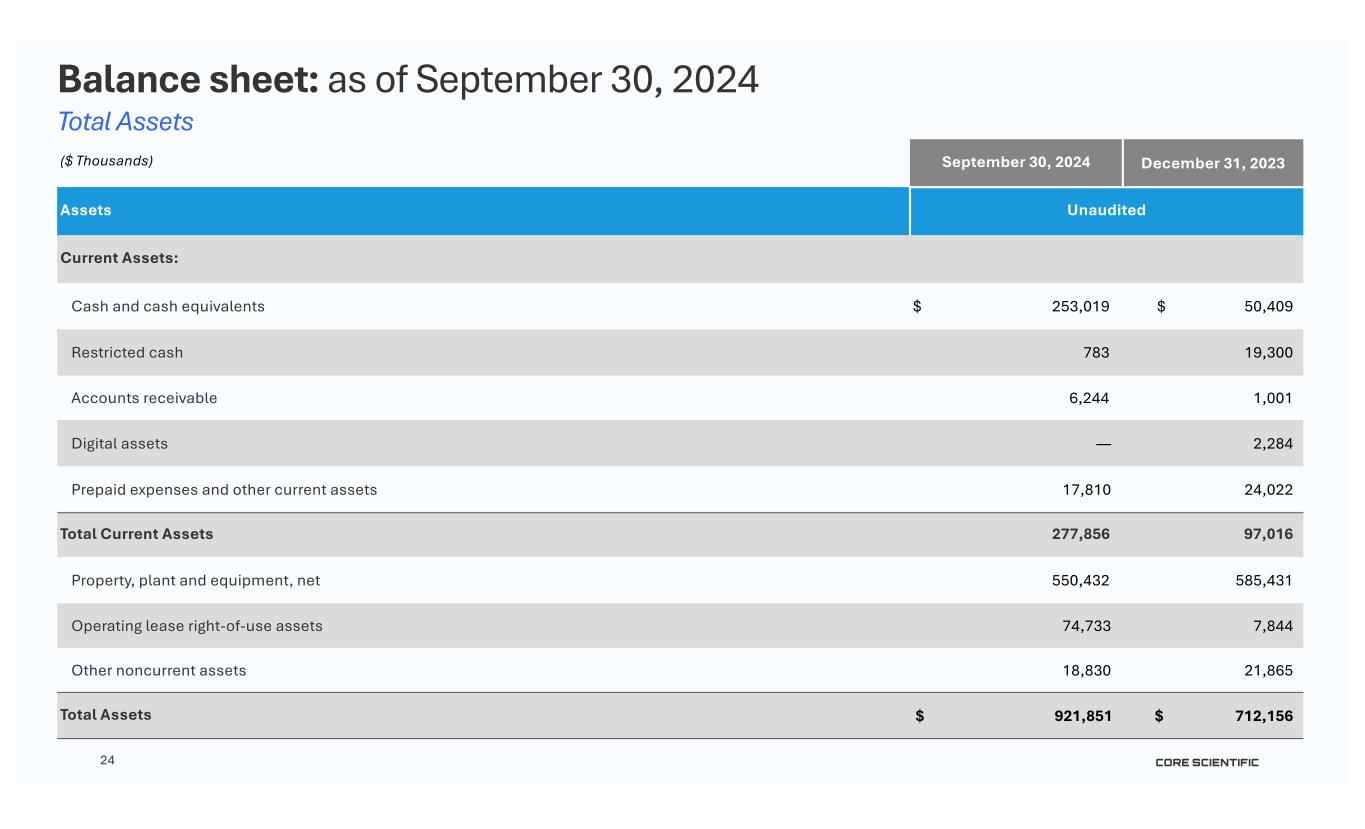Click the 'December 31, 2023' column header
Image resolution: width=1365 pixels, height=829 pixels.
[x=1212, y=163]
